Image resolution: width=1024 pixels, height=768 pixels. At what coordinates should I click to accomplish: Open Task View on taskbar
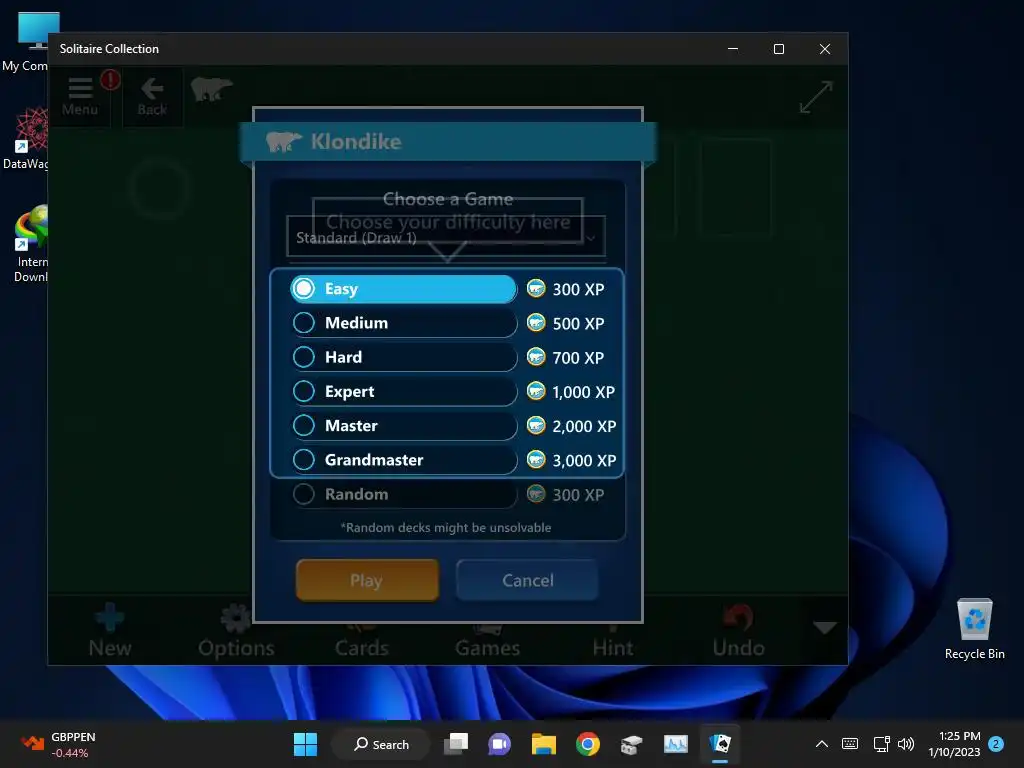456,744
